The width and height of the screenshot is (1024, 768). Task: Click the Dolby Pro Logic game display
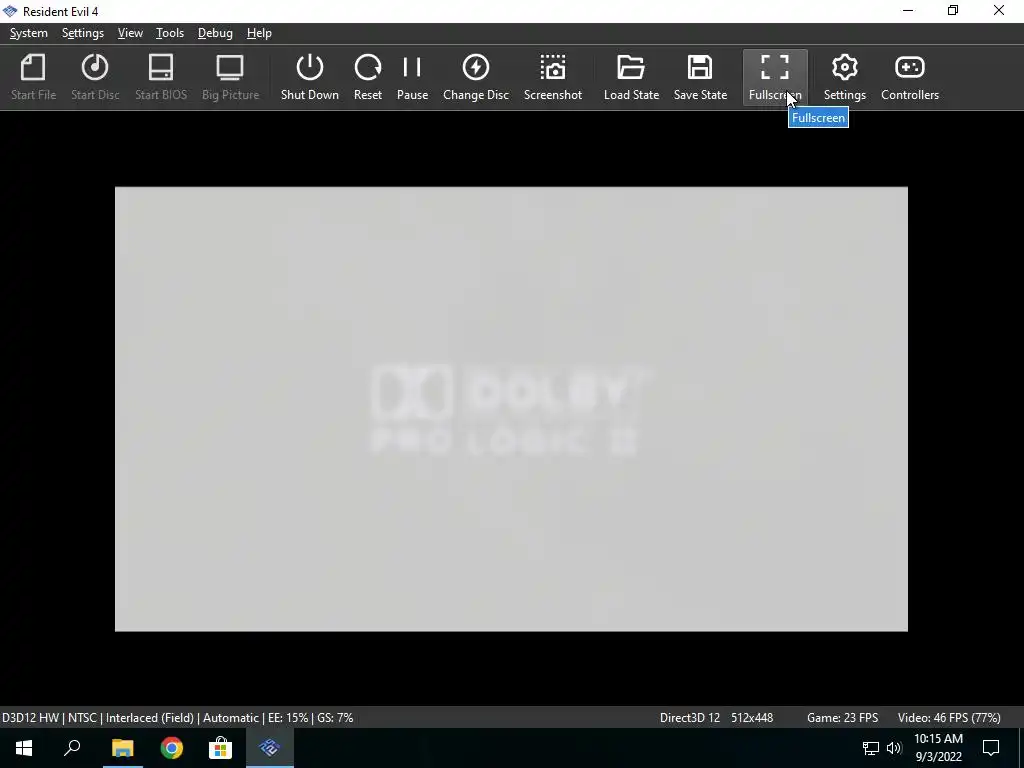[511, 409]
